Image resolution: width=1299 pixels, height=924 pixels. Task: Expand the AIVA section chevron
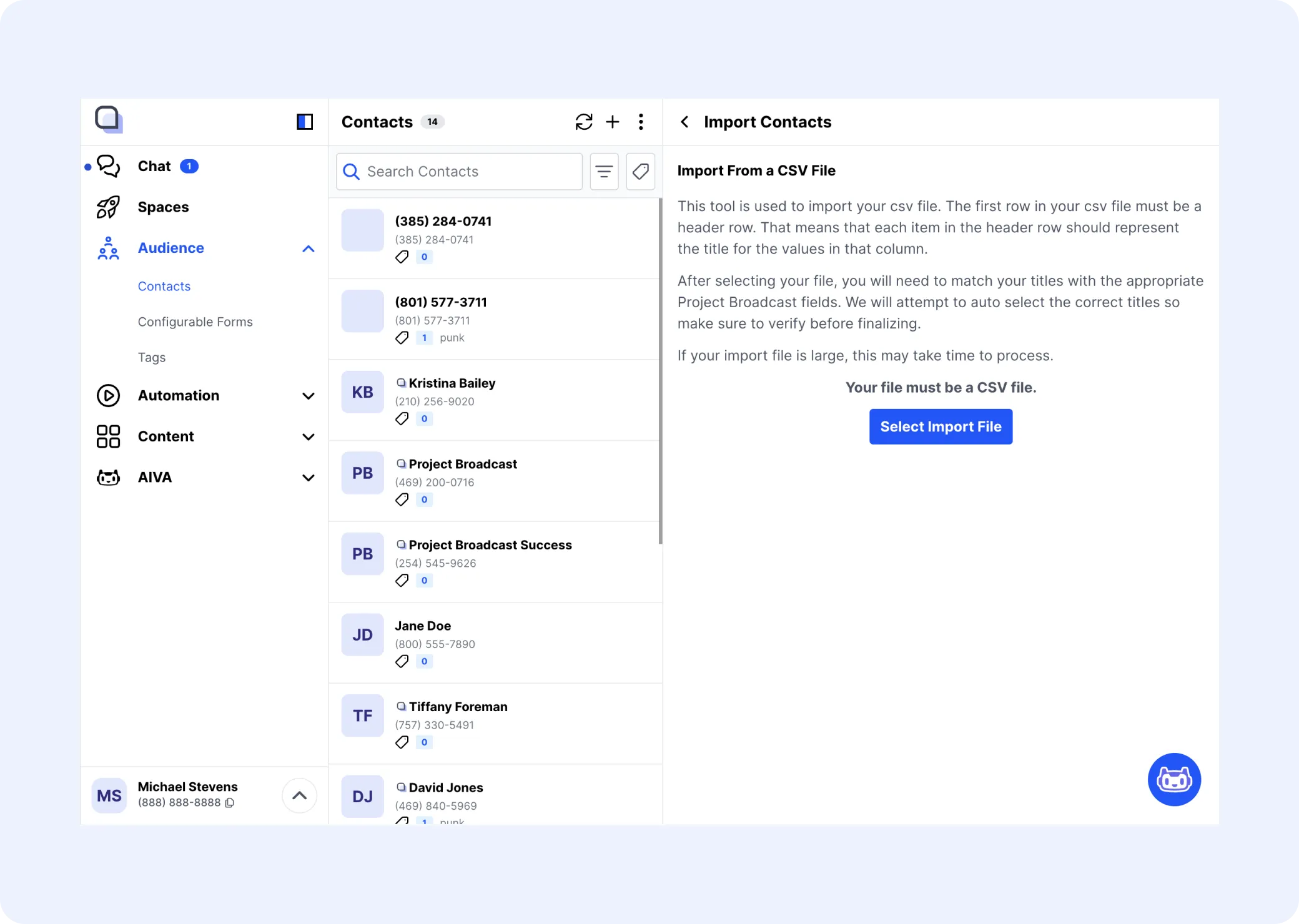309,478
